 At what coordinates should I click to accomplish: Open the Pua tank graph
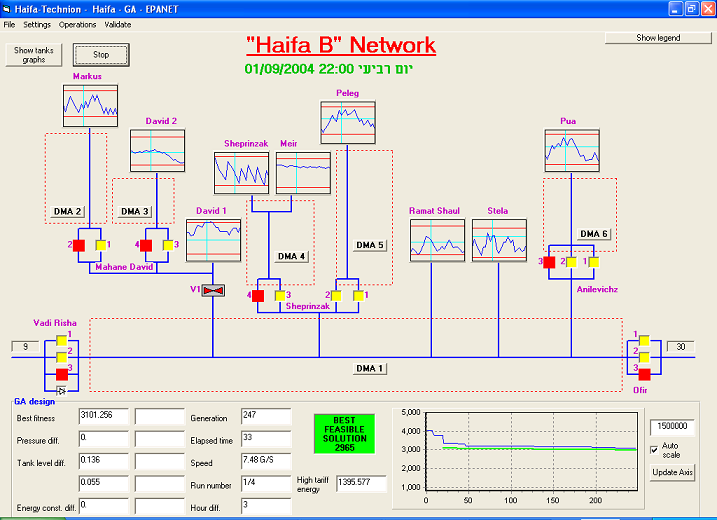coord(572,150)
